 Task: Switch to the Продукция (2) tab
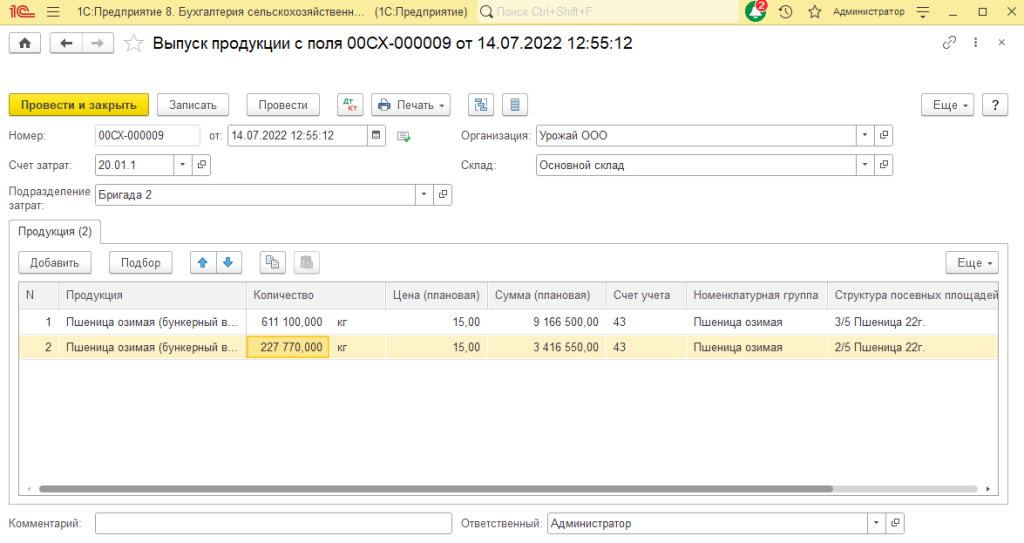(55, 231)
